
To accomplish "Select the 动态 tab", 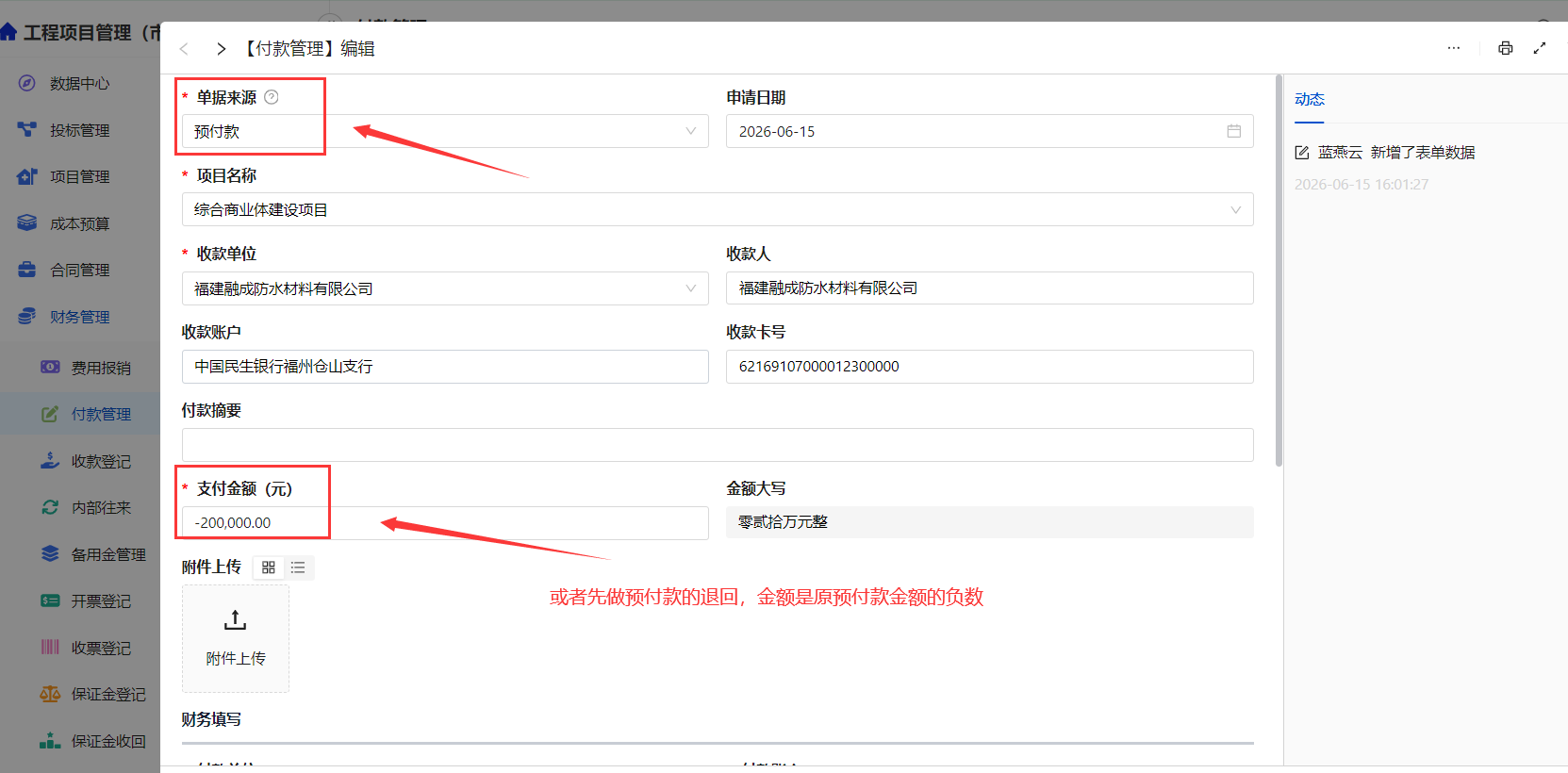I will (1310, 99).
